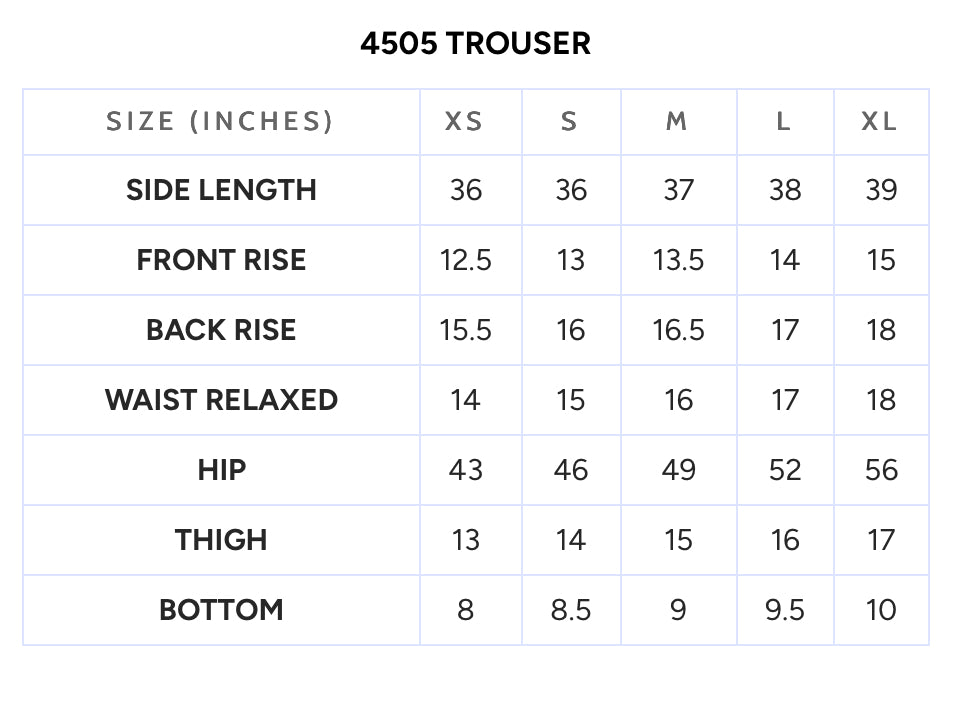The width and height of the screenshot is (954, 708).
Task: Click the SIDE LENGTH row label
Action: pos(221,190)
